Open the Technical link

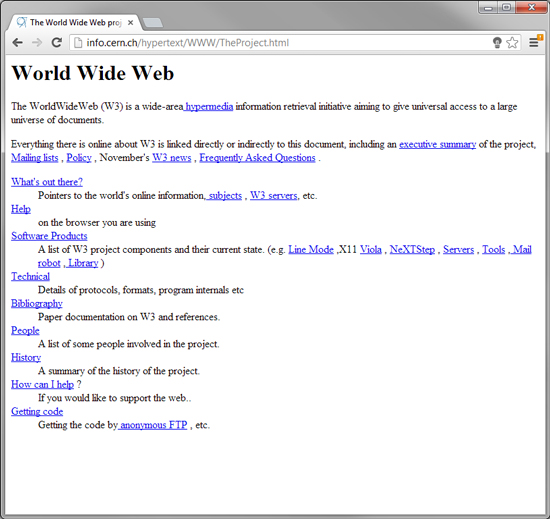click(31, 277)
